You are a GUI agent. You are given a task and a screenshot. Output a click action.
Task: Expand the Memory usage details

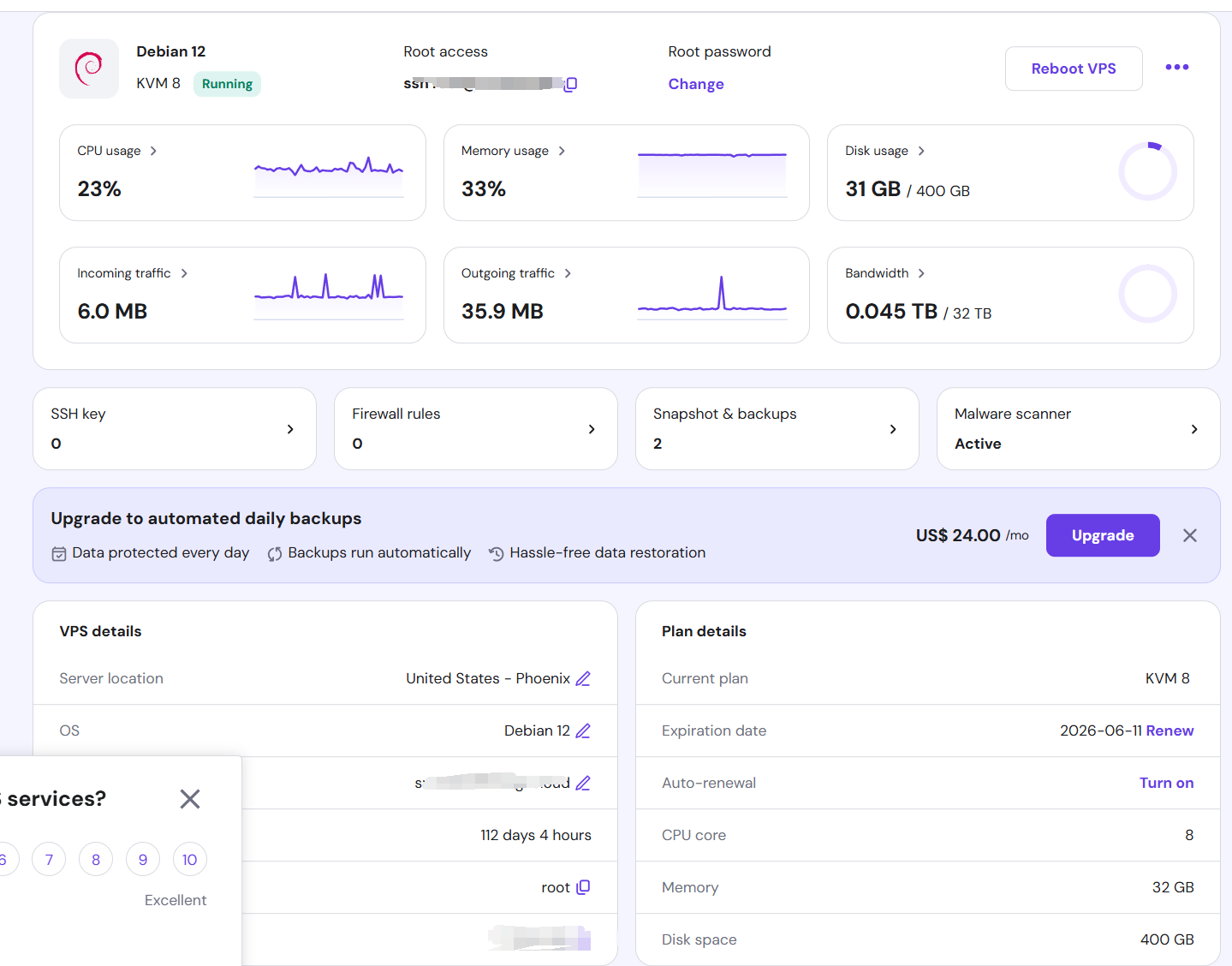[562, 151]
